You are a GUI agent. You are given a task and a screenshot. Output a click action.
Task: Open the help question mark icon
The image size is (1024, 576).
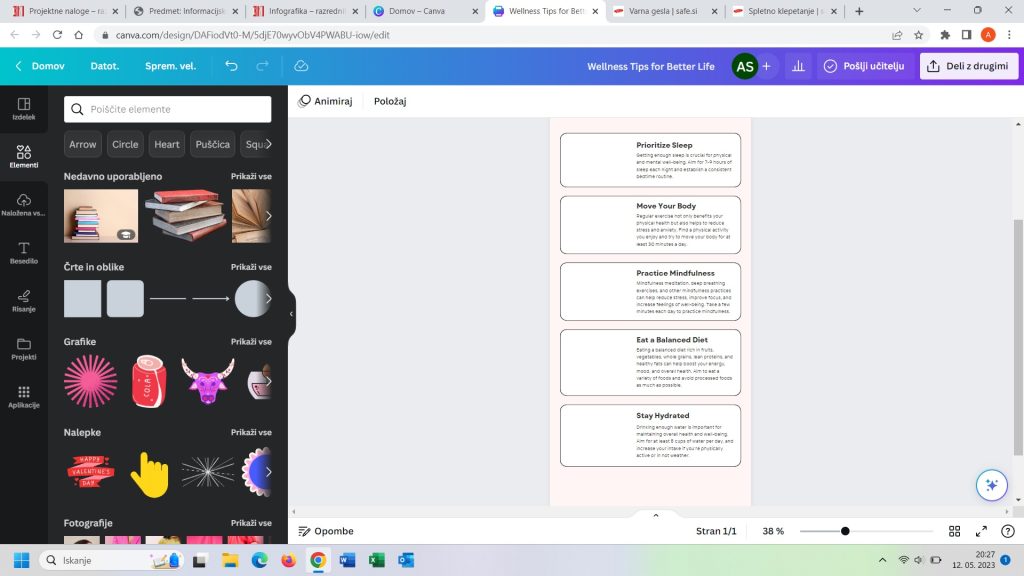click(1008, 532)
